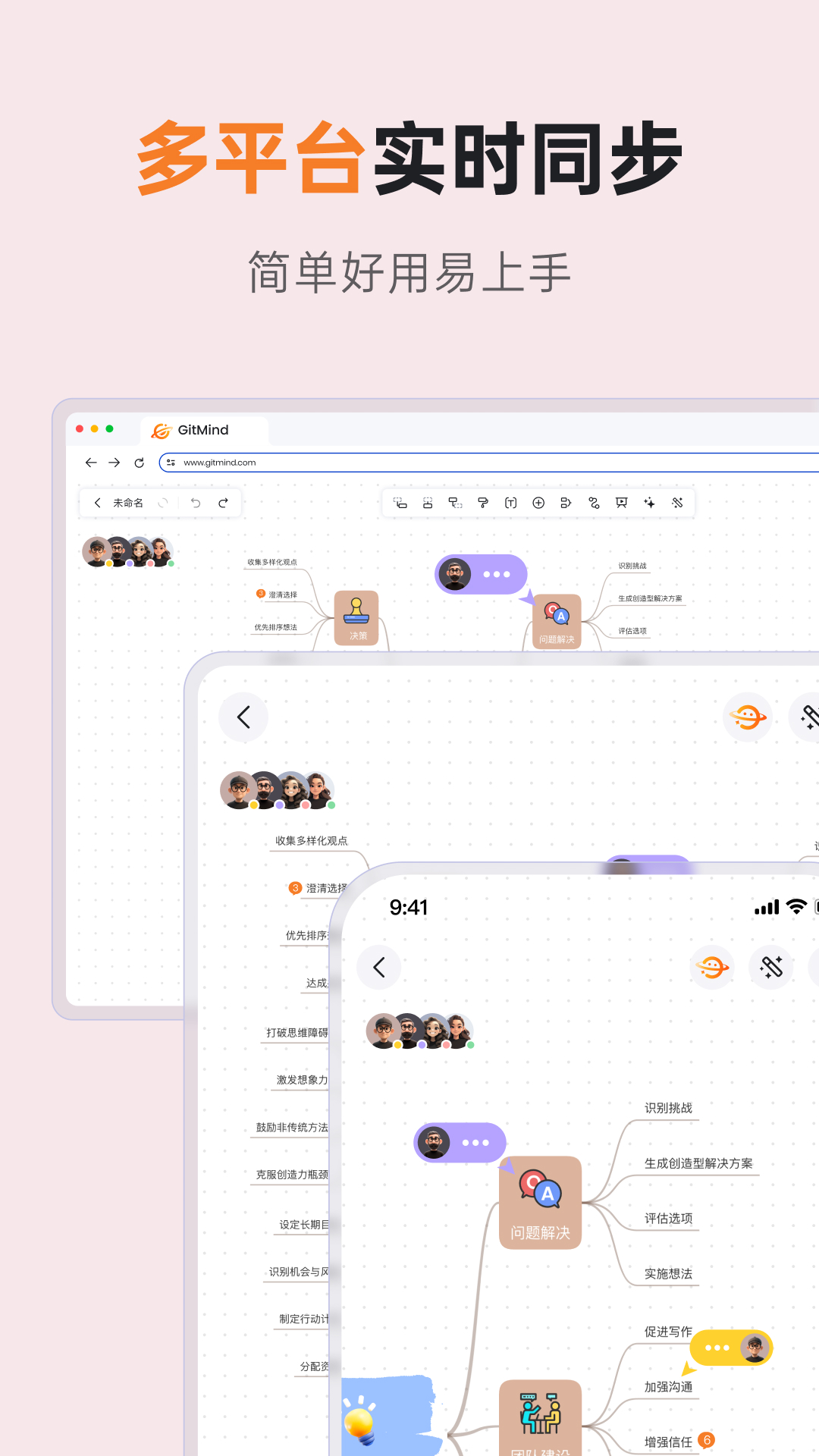Click the circled plus insert icon
This screenshot has height=1456, width=819.
(538, 503)
